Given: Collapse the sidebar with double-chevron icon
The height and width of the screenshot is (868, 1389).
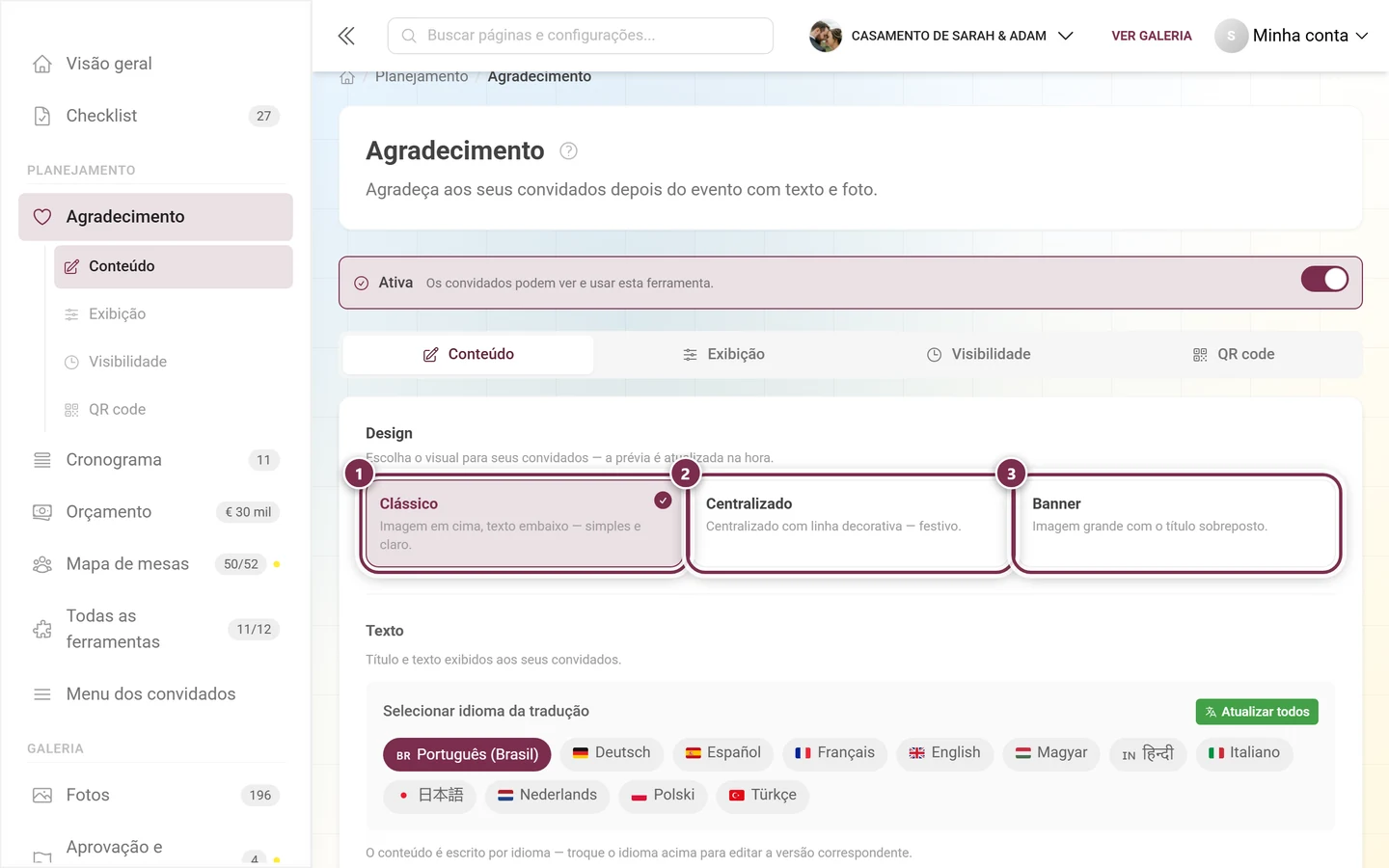Looking at the screenshot, I should point(346,36).
